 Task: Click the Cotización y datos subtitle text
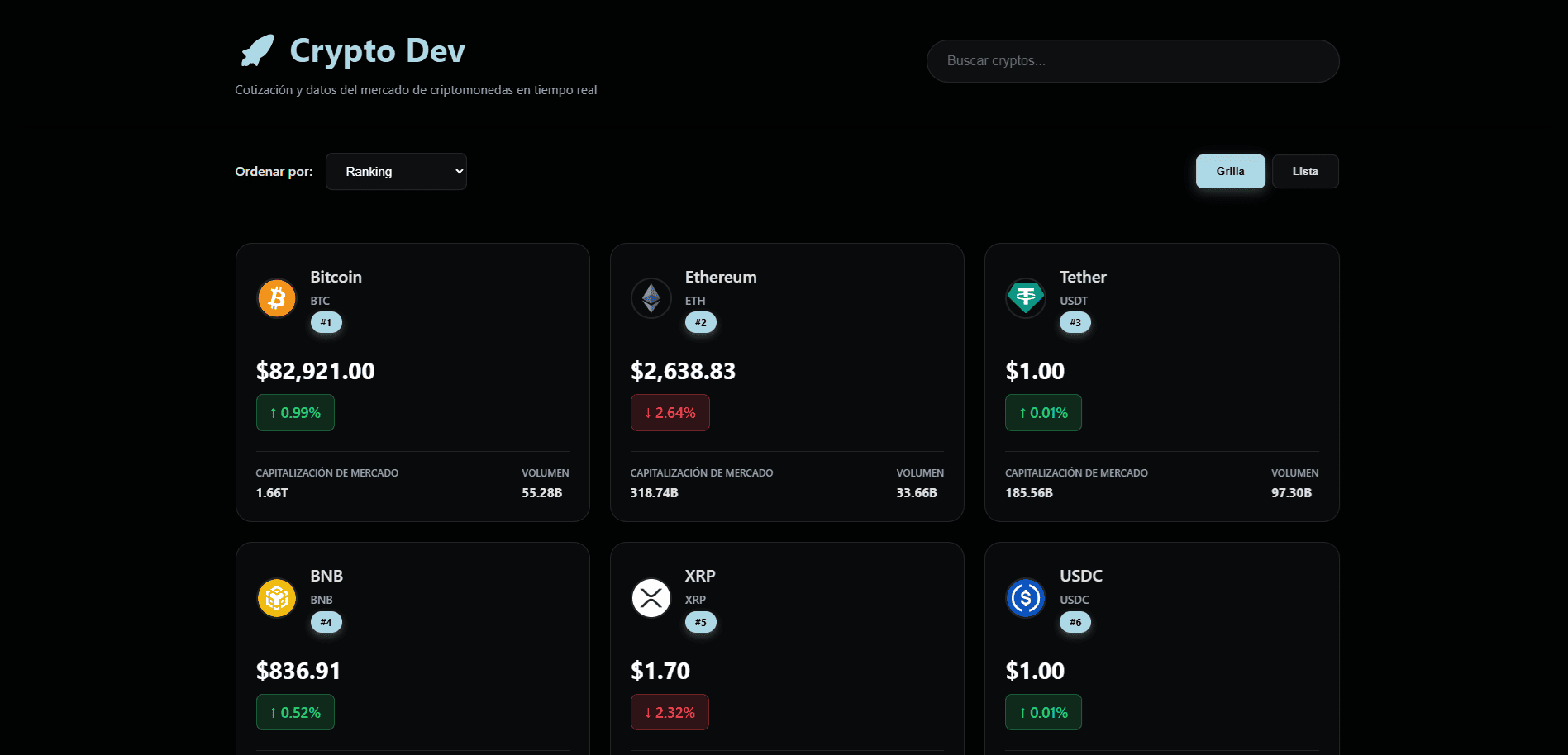click(416, 90)
